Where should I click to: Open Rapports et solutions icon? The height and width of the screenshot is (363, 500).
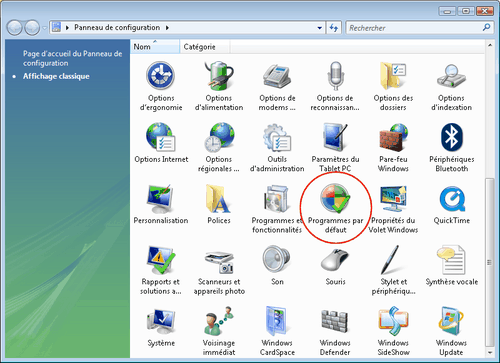161,260
